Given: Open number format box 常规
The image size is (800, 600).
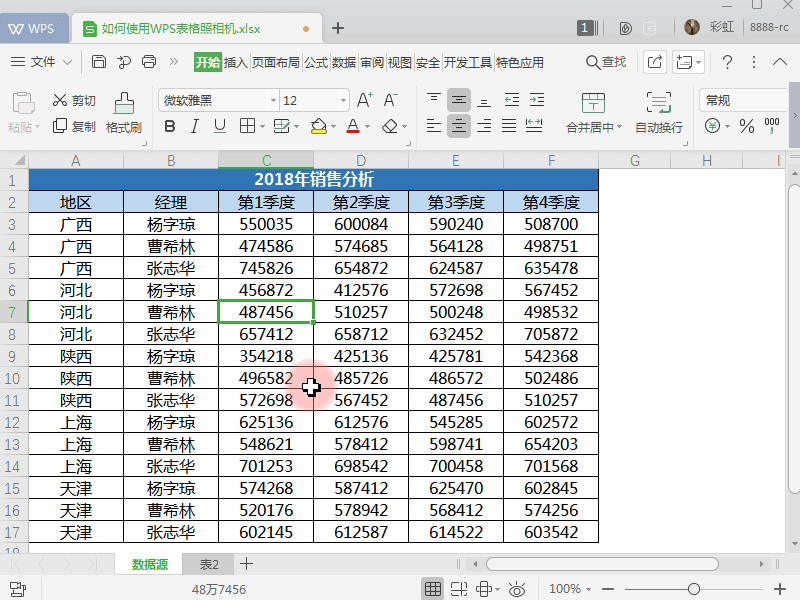Looking at the screenshot, I should pyautogui.click(x=743, y=100).
